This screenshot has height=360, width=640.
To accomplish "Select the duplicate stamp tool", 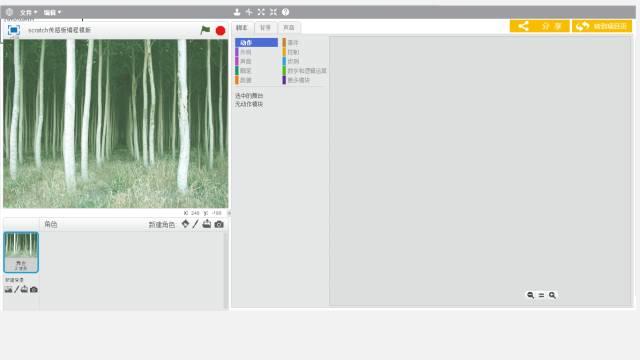I will (x=237, y=12).
